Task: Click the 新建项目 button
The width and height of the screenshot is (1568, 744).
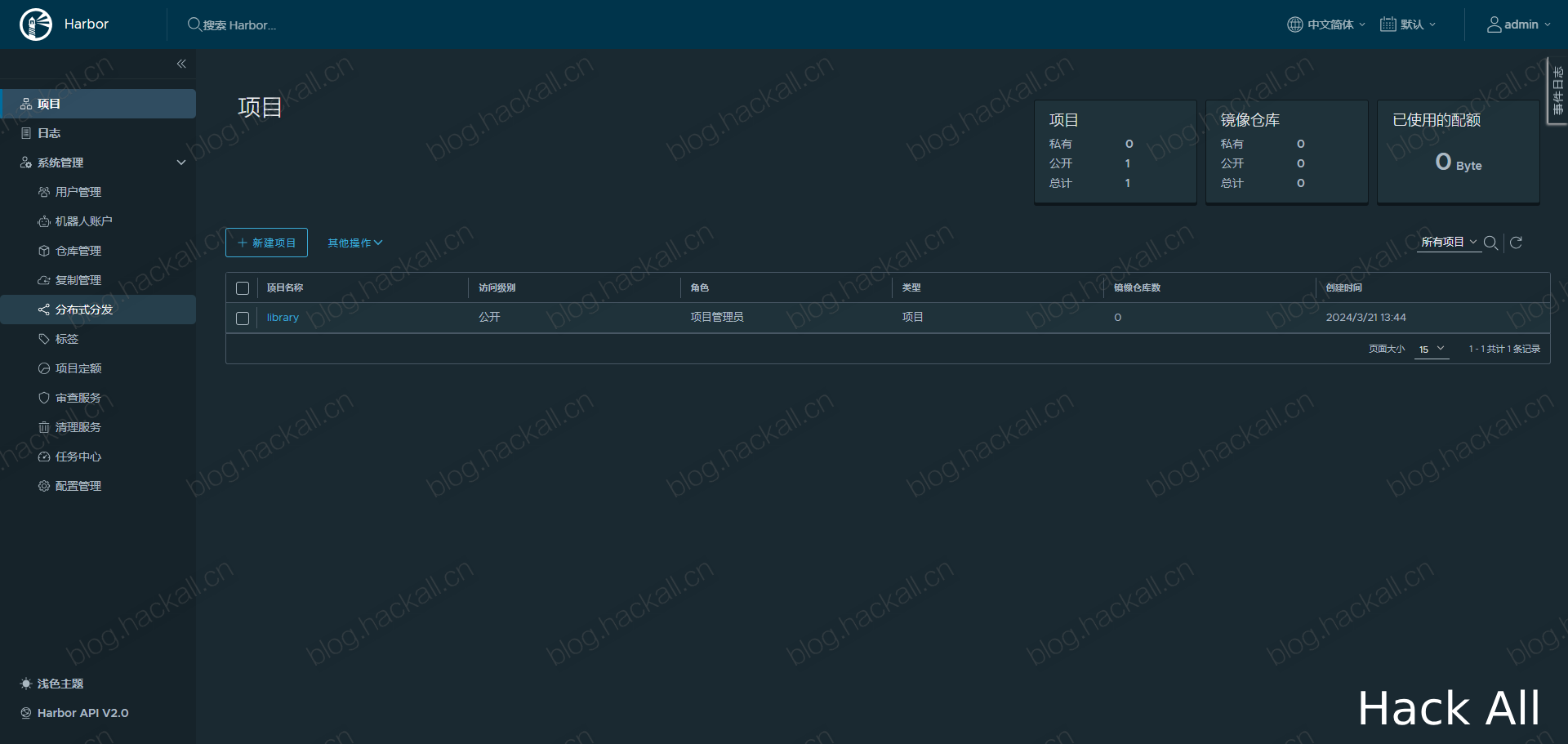Action: [266, 243]
